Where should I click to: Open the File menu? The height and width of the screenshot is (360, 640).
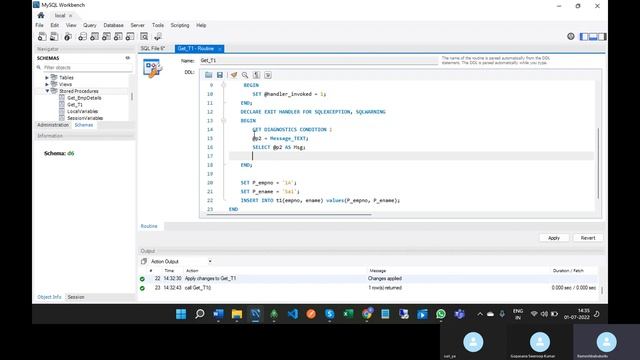[39, 25]
